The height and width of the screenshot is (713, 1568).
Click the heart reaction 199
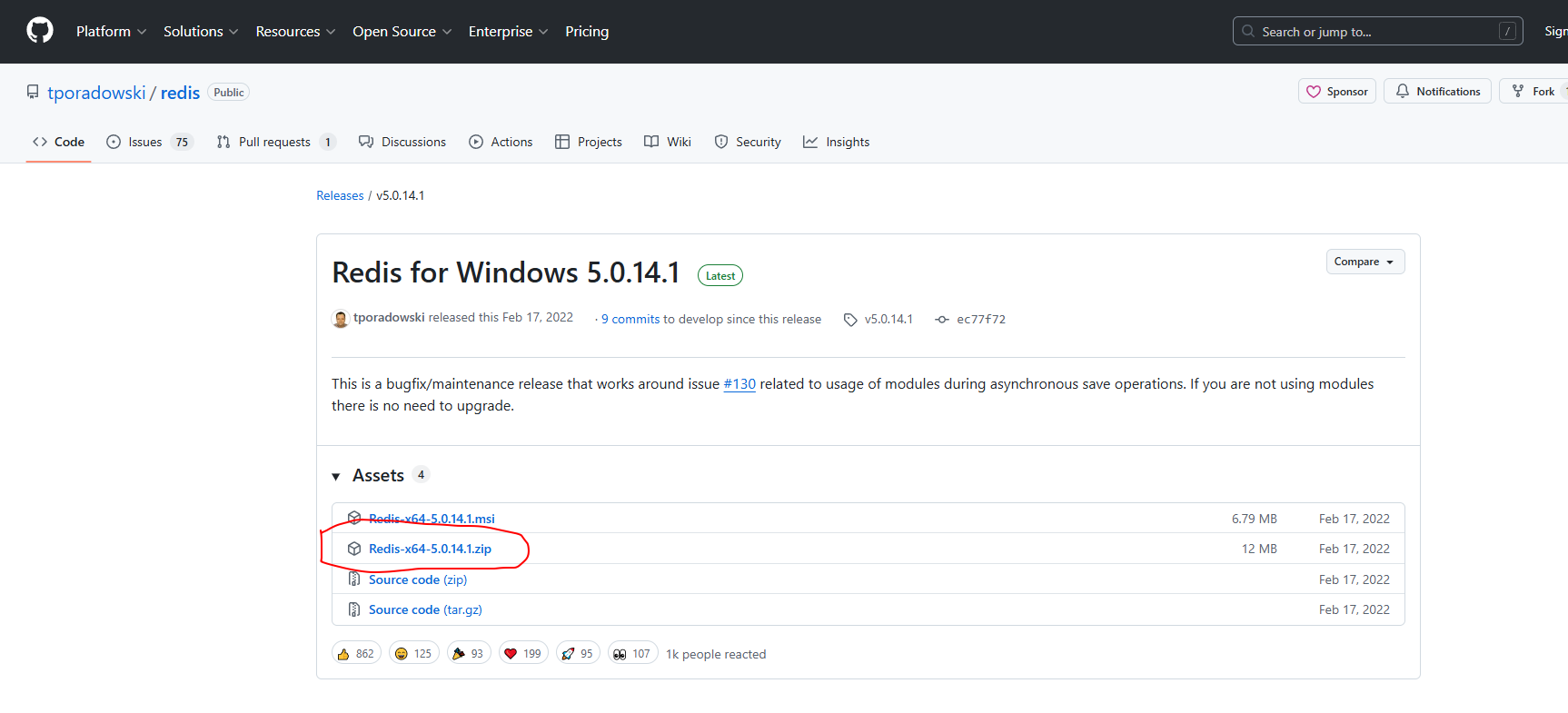(523, 653)
